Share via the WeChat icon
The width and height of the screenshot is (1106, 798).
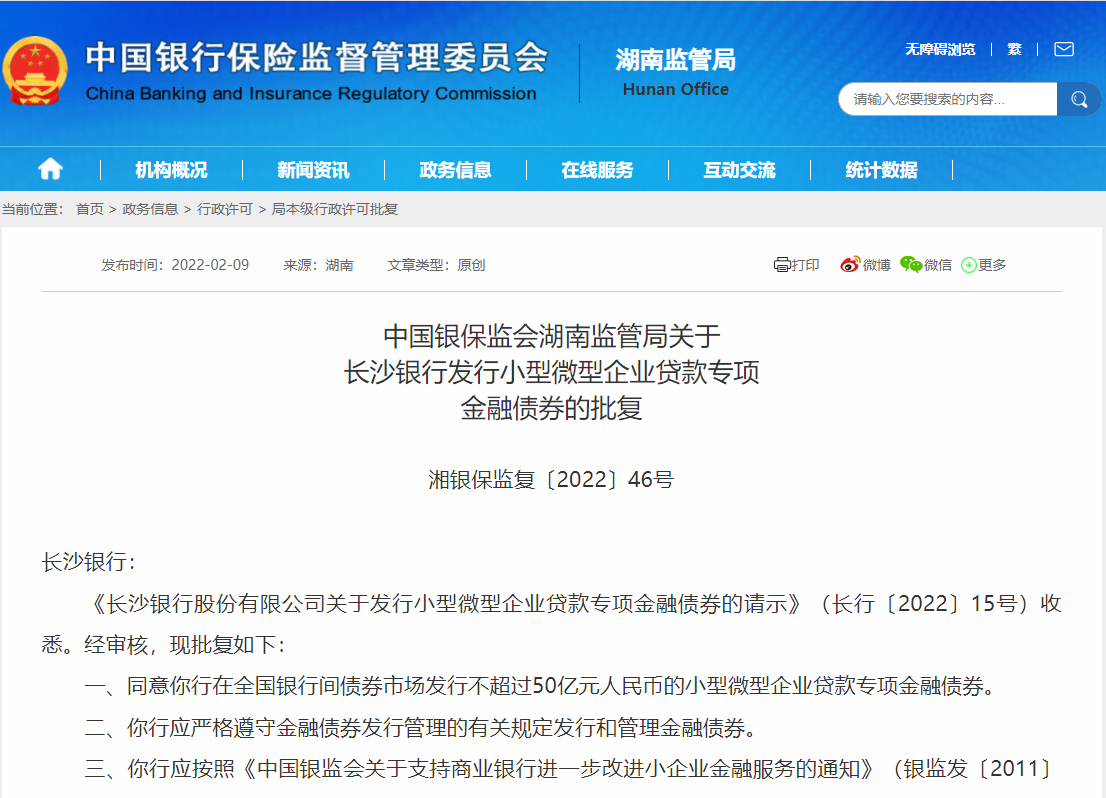pos(911,265)
